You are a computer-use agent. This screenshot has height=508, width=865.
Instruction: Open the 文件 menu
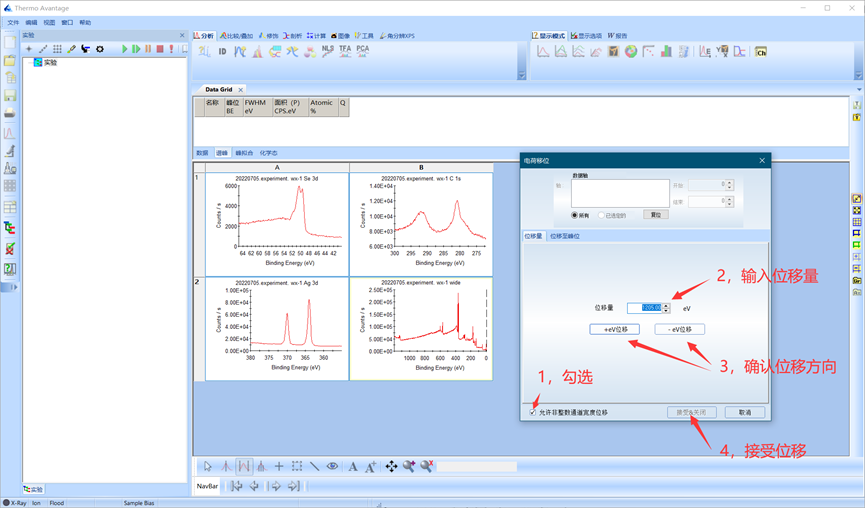(x=13, y=22)
